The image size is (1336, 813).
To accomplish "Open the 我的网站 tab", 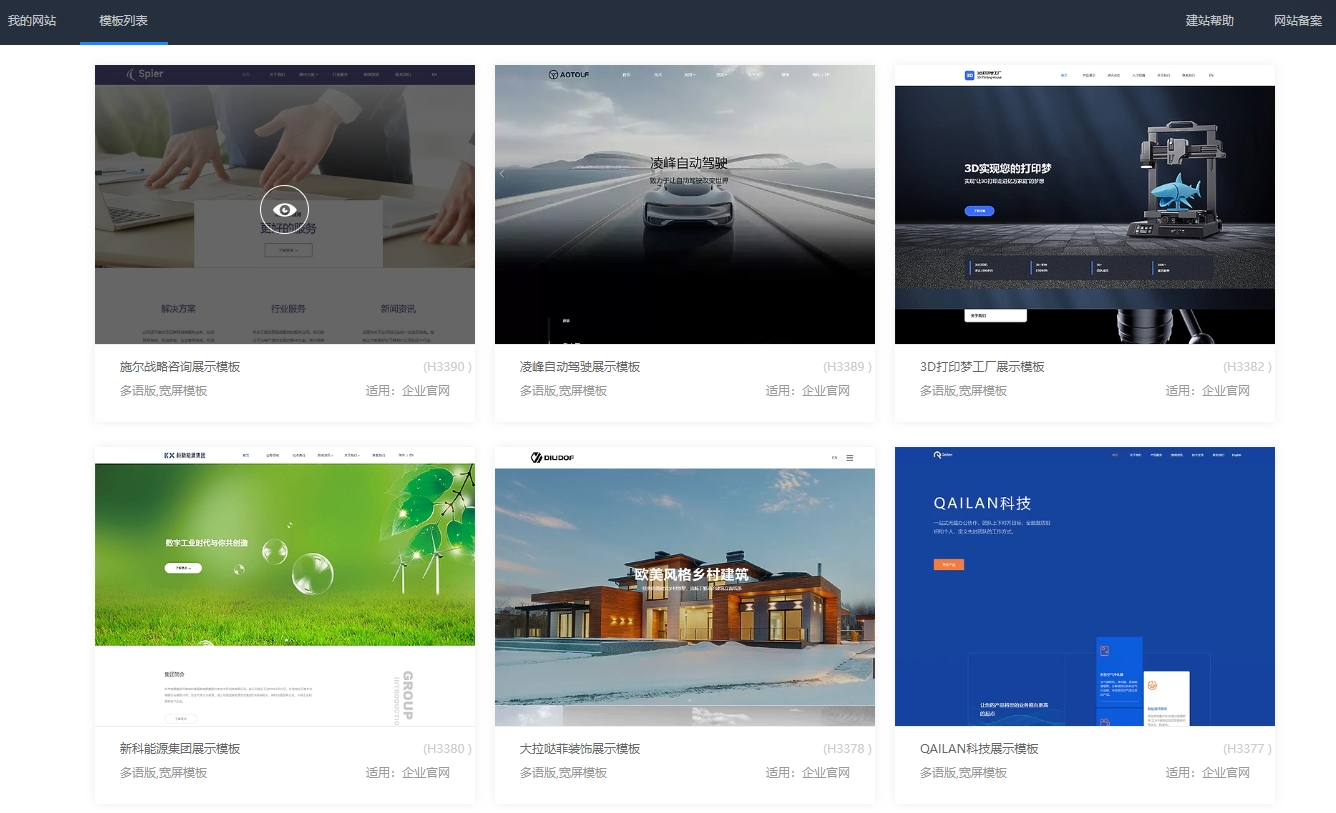I will pyautogui.click(x=32, y=21).
